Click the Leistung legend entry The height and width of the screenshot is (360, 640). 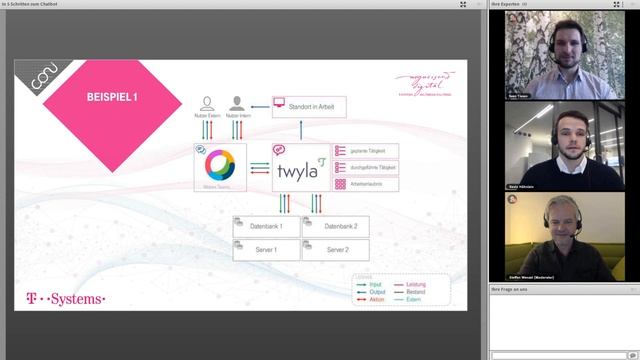409,284
